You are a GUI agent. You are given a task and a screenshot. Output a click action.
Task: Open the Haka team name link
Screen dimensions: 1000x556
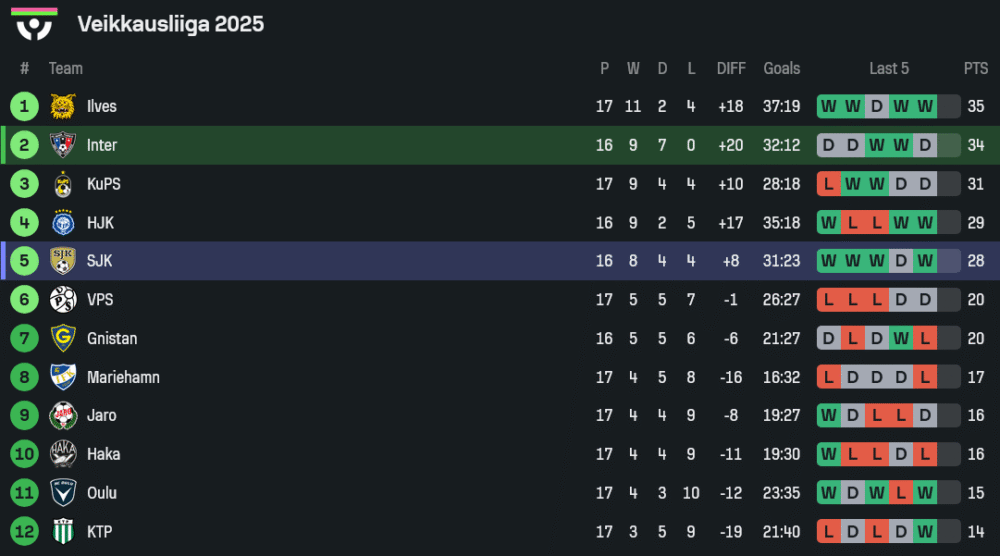click(x=103, y=455)
